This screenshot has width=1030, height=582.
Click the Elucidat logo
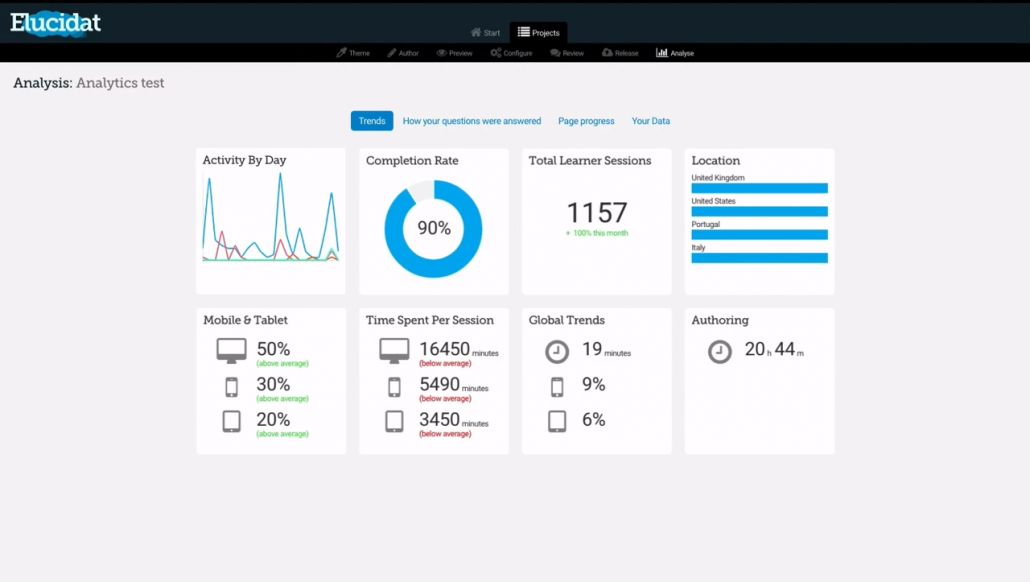tap(55, 22)
